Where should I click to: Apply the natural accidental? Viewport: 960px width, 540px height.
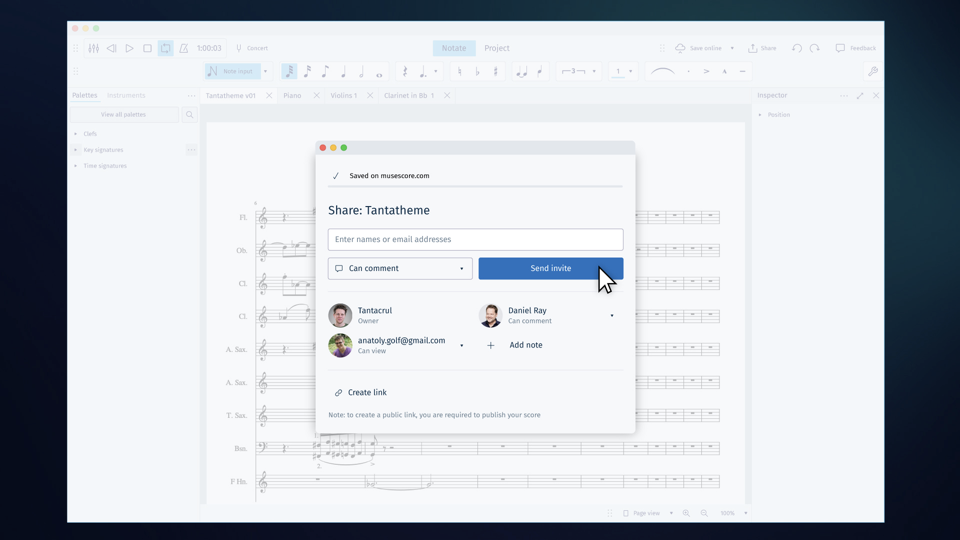(460, 72)
